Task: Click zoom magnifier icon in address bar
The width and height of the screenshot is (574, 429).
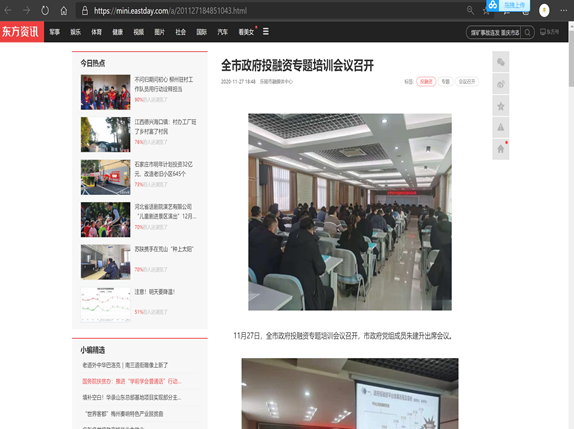Action: coord(470,11)
